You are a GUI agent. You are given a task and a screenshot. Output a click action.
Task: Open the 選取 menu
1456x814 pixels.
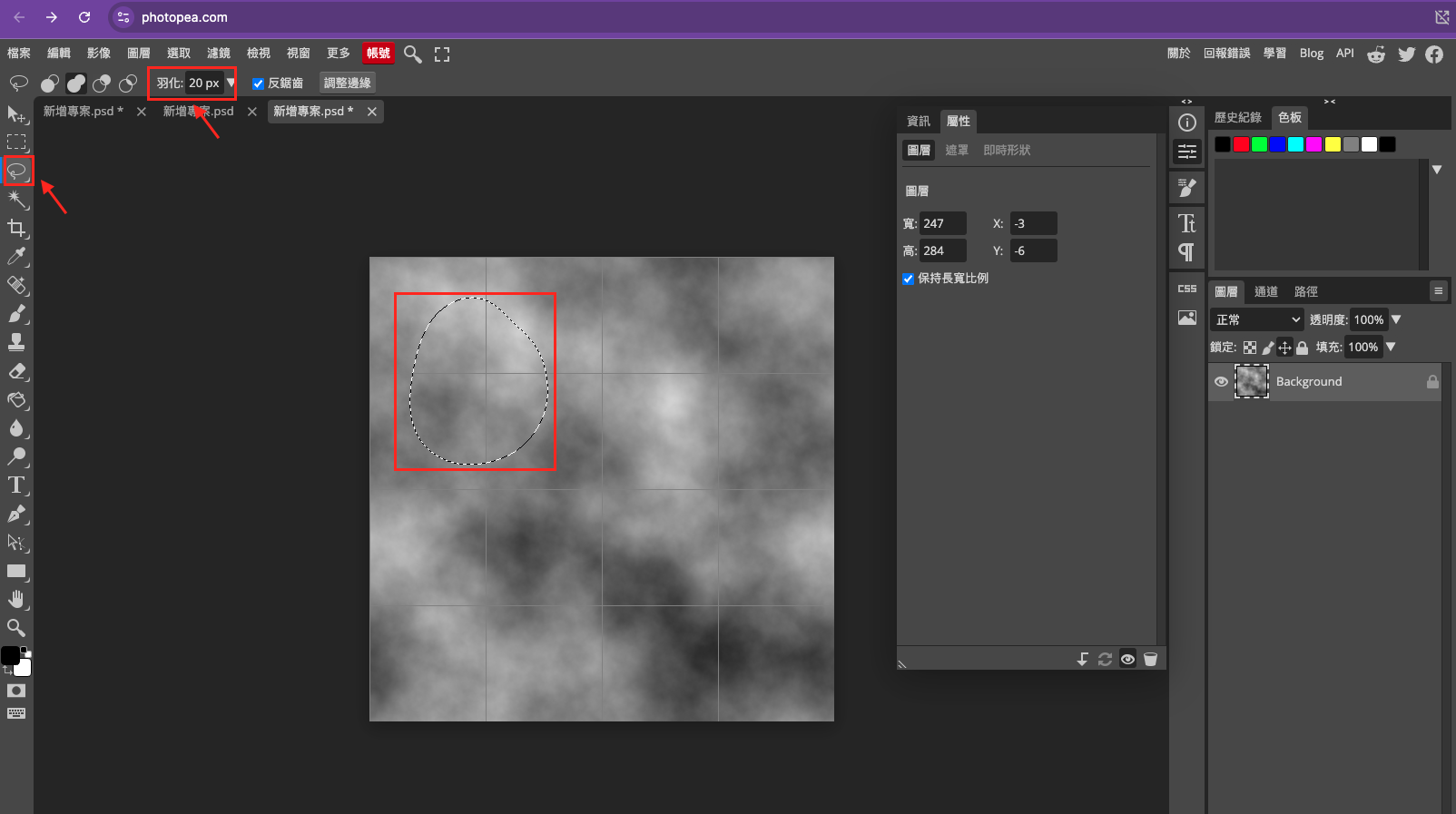coord(179,54)
